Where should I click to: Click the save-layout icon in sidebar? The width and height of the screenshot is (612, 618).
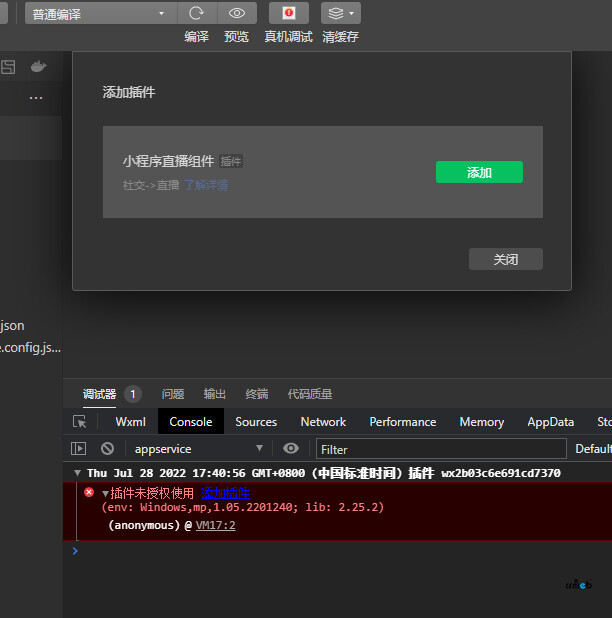8,67
